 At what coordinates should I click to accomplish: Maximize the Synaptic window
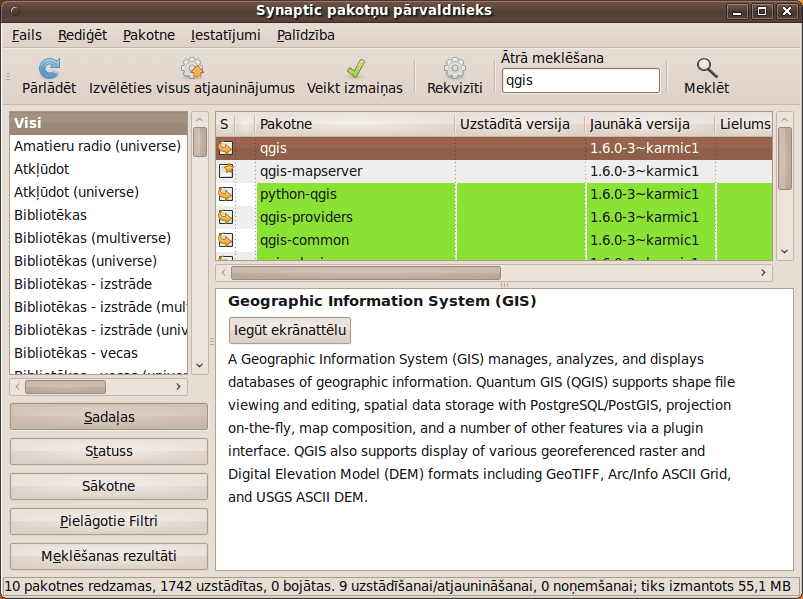click(x=762, y=11)
